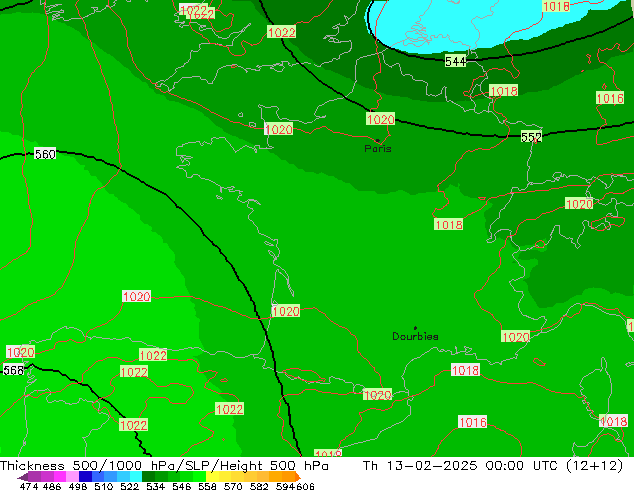Image resolution: width=634 pixels, height=490 pixels.
Task: Click the purple left arrow end of the color legend
Action: pyautogui.click(x=23, y=477)
